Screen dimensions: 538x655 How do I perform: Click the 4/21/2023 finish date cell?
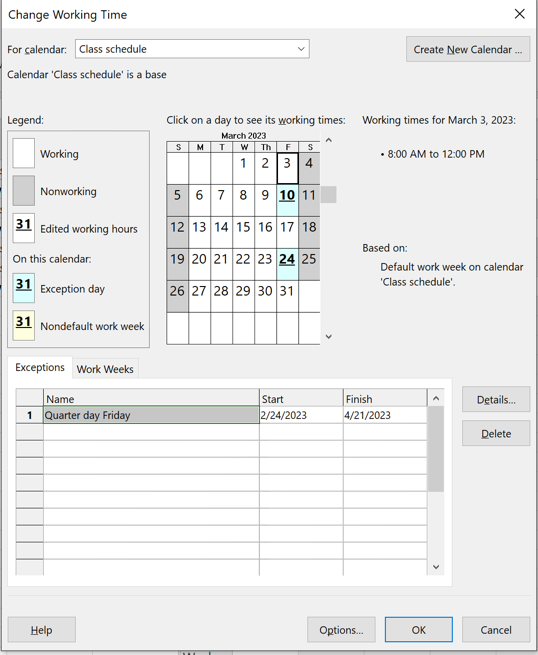[385, 415]
